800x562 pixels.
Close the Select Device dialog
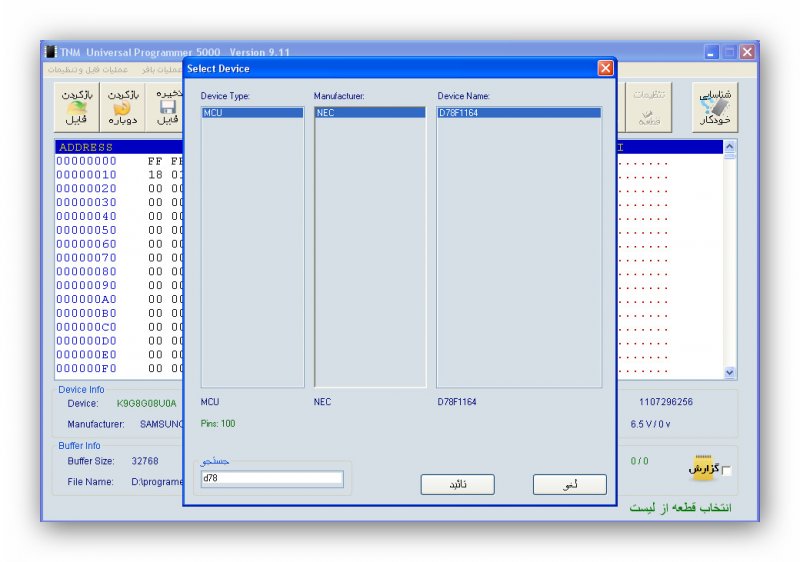point(605,68)
